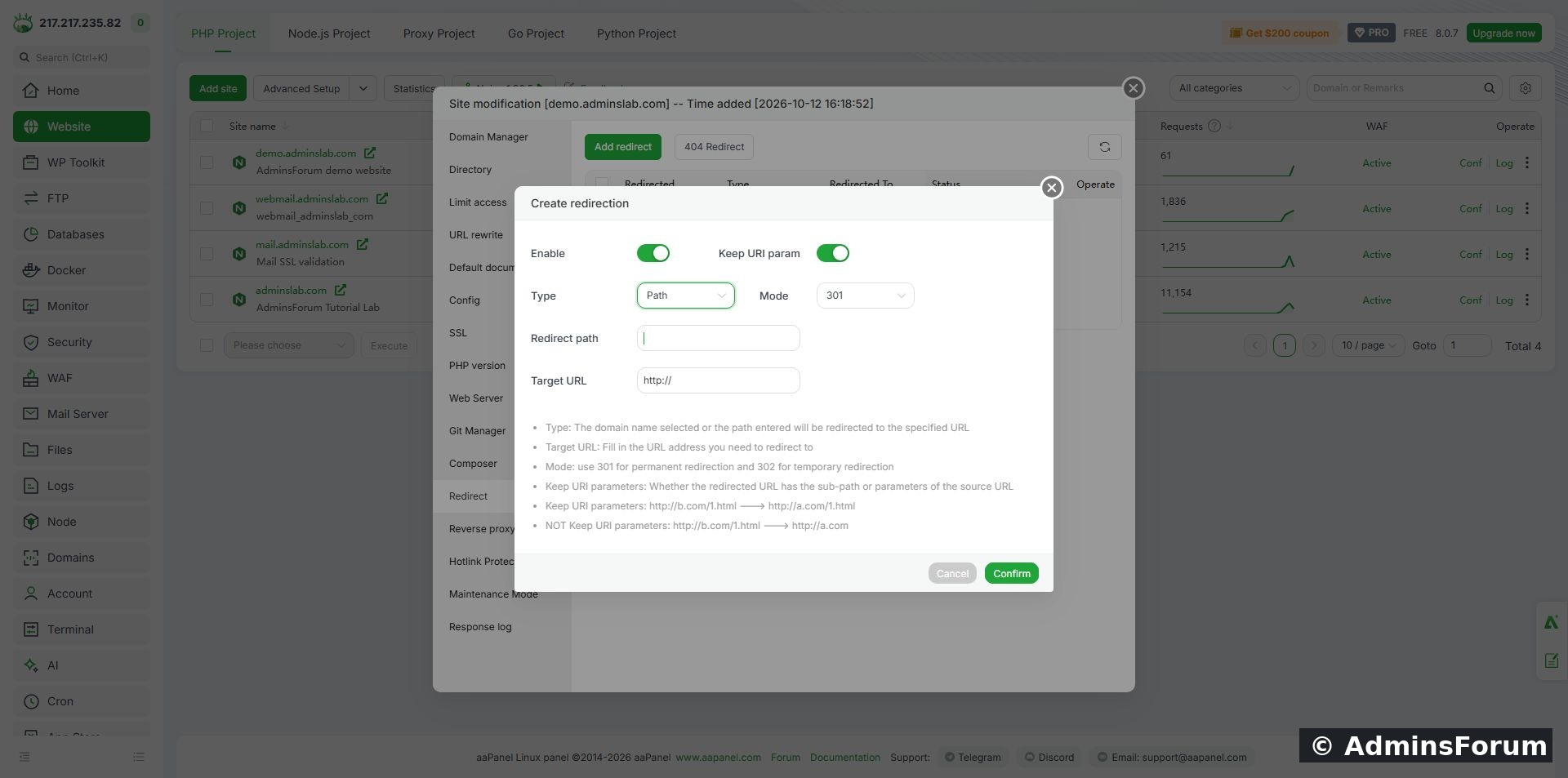This screenshot has width=1568, height=778.
Task: Open the Response log section
Action: (480, 627)
